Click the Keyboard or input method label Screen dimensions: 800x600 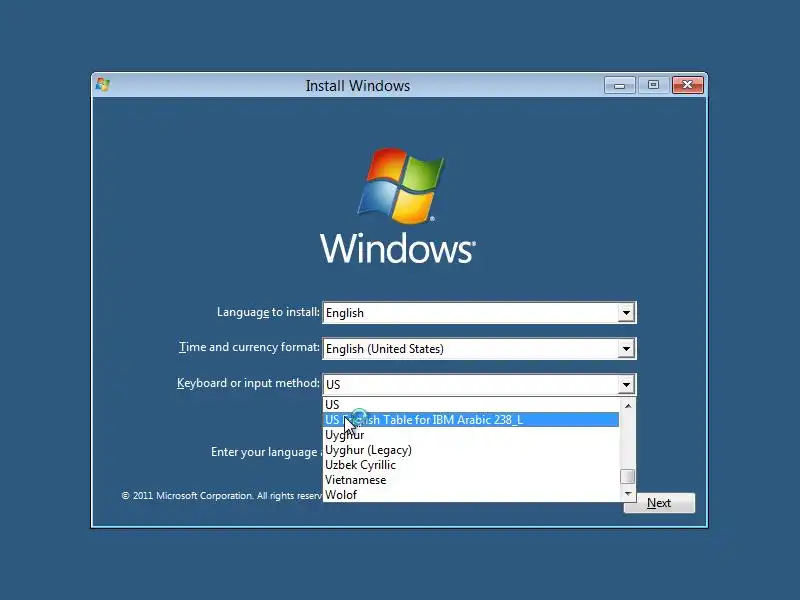point(248,383)
